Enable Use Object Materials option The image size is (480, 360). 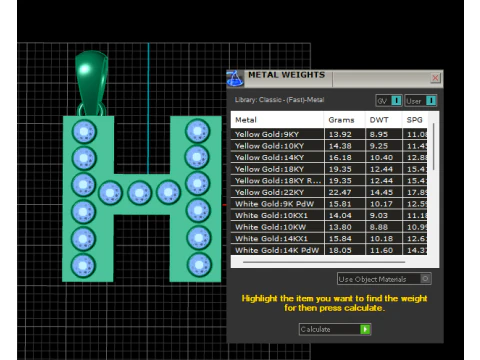(384, 279)
